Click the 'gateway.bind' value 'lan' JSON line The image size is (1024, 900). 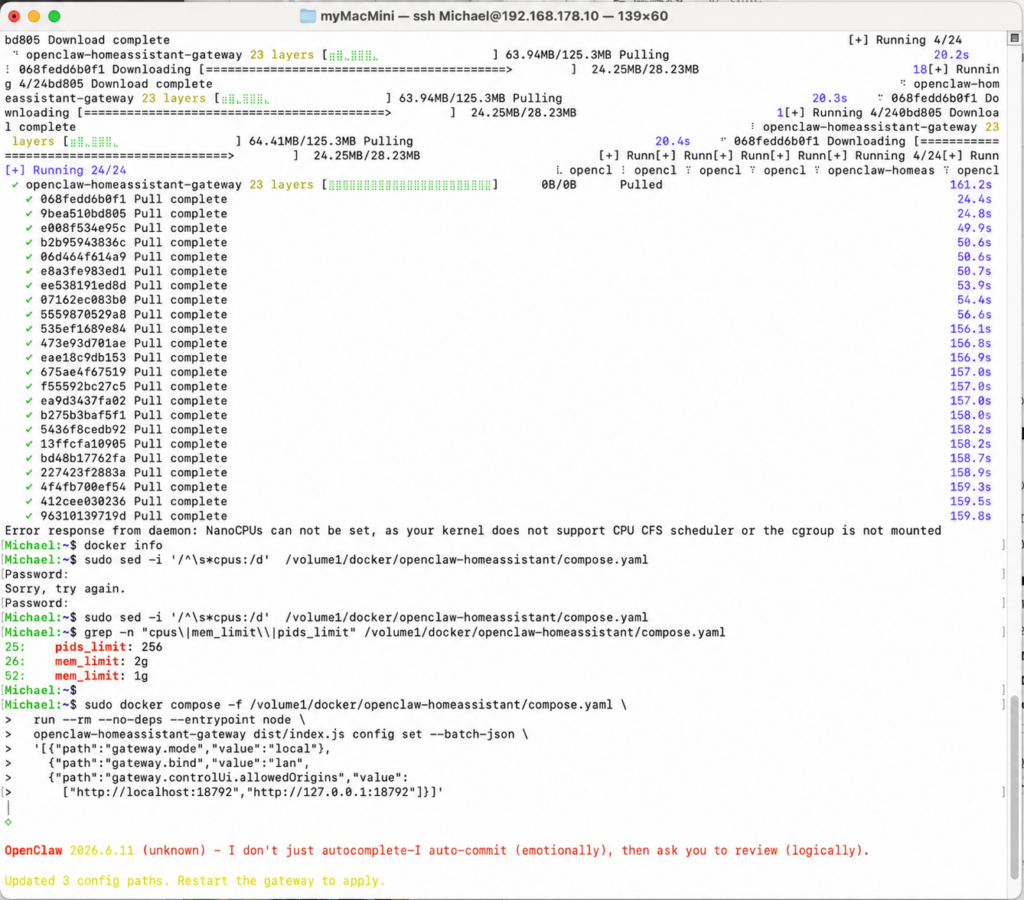(178, 763)
